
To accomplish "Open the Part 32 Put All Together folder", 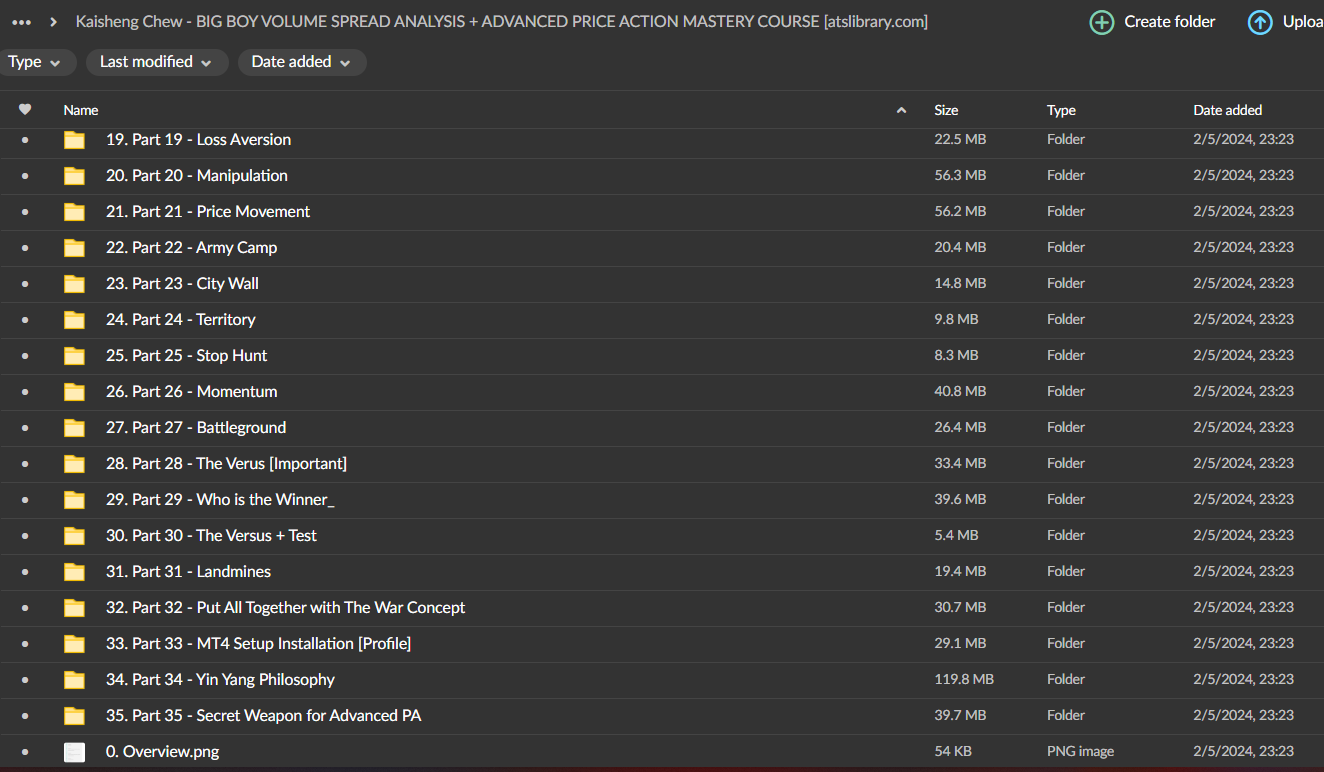I will point(285,608).
